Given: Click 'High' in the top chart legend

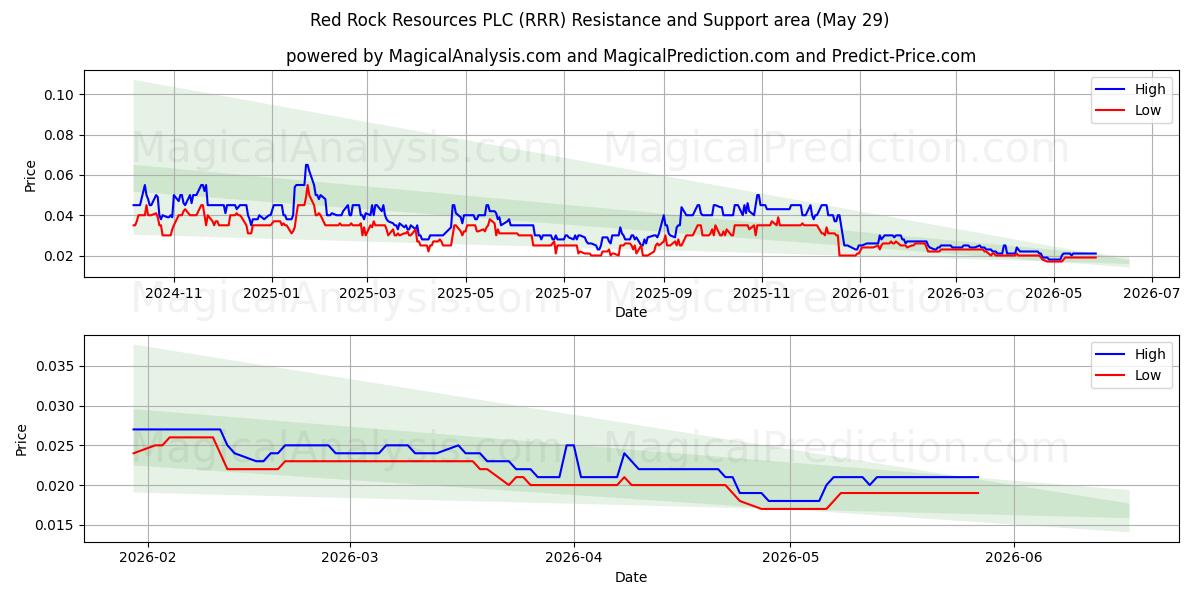Looking at the screenshot, I should coord(1150,89).
